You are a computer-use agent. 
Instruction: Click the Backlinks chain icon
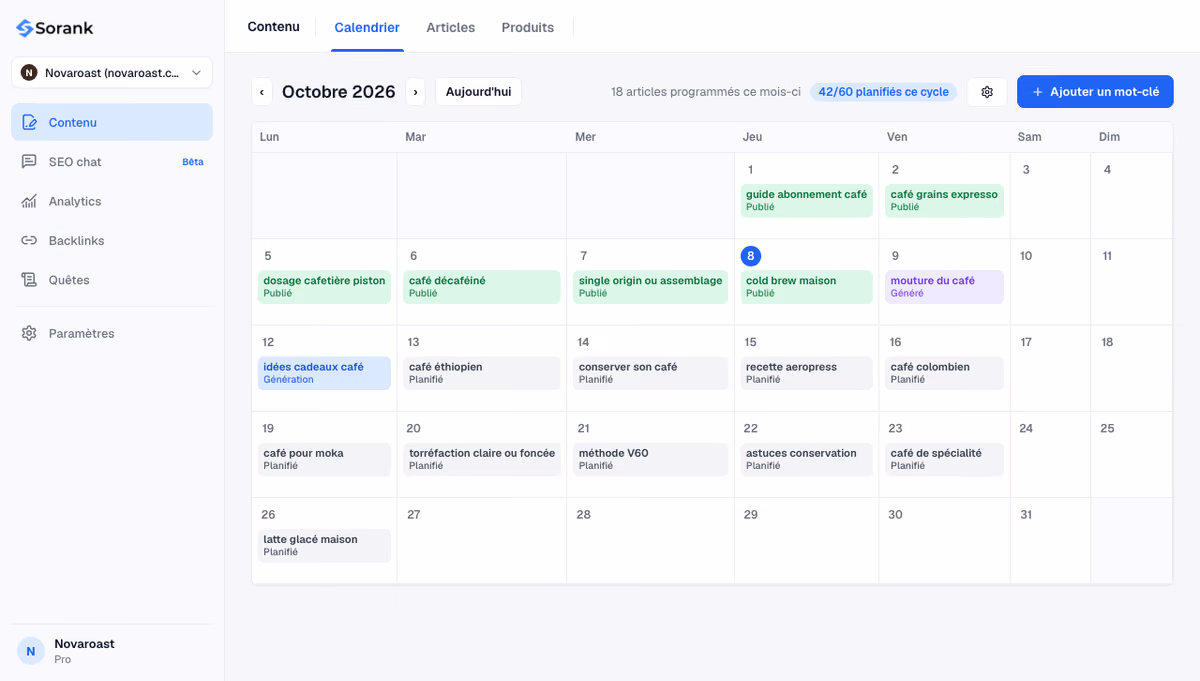(29, 241)
